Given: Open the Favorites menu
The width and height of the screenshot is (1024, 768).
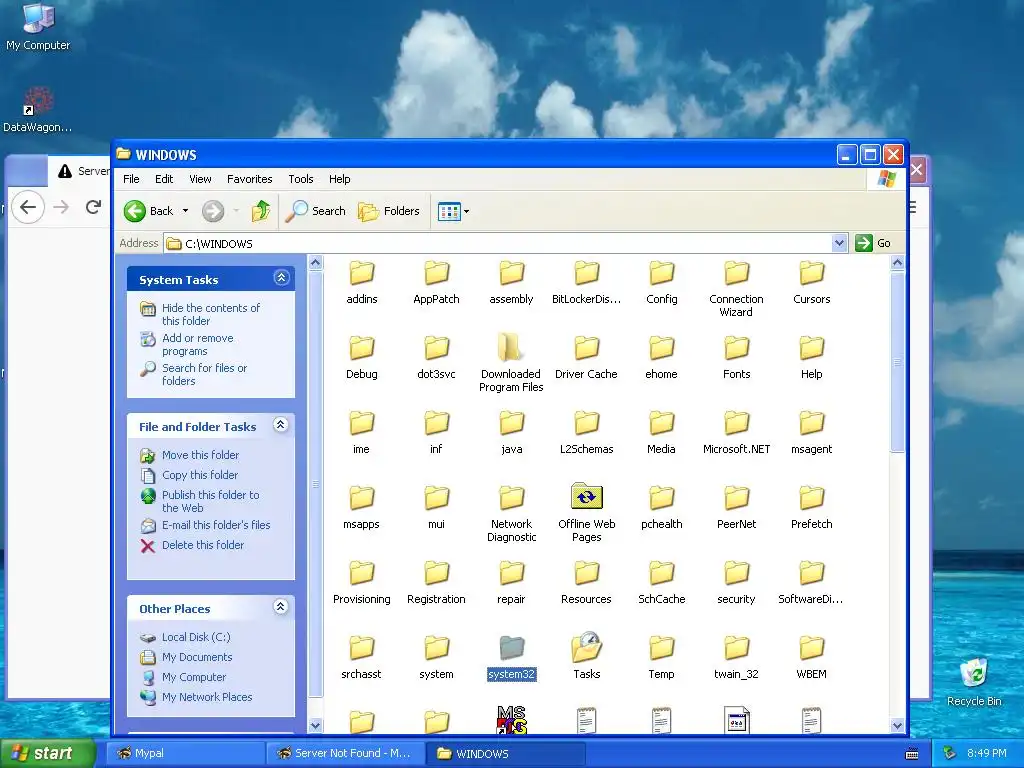Looking at the screenshot, I should [x=249, y=179].
